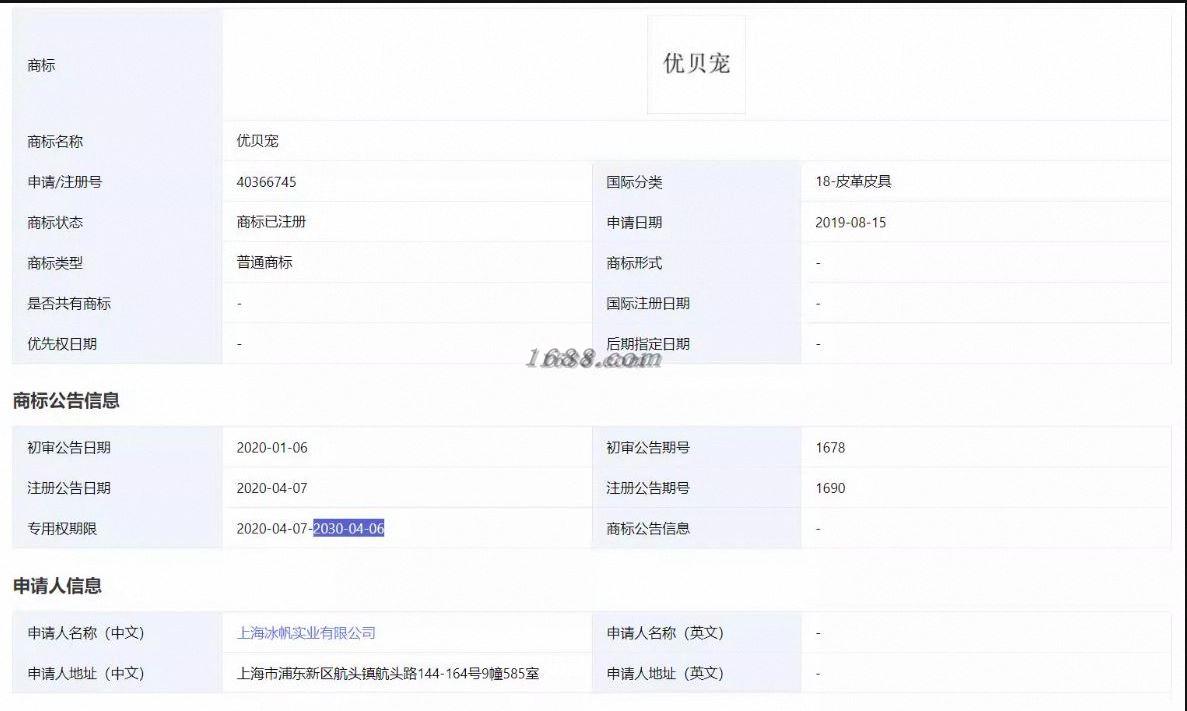The width and height of the screenshot is (1187, 711).
Task: Click the 注册公告日期 field label
Action: pos(69,488)
